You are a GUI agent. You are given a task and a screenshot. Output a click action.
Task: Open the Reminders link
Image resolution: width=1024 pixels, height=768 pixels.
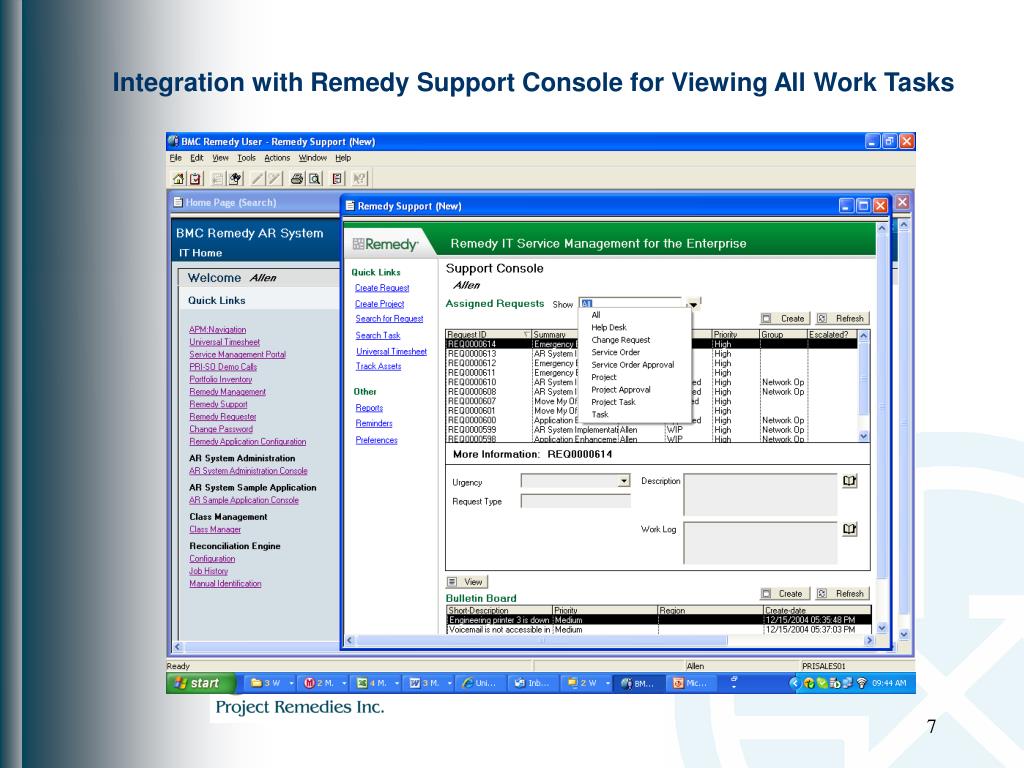(x=374, y=423)
